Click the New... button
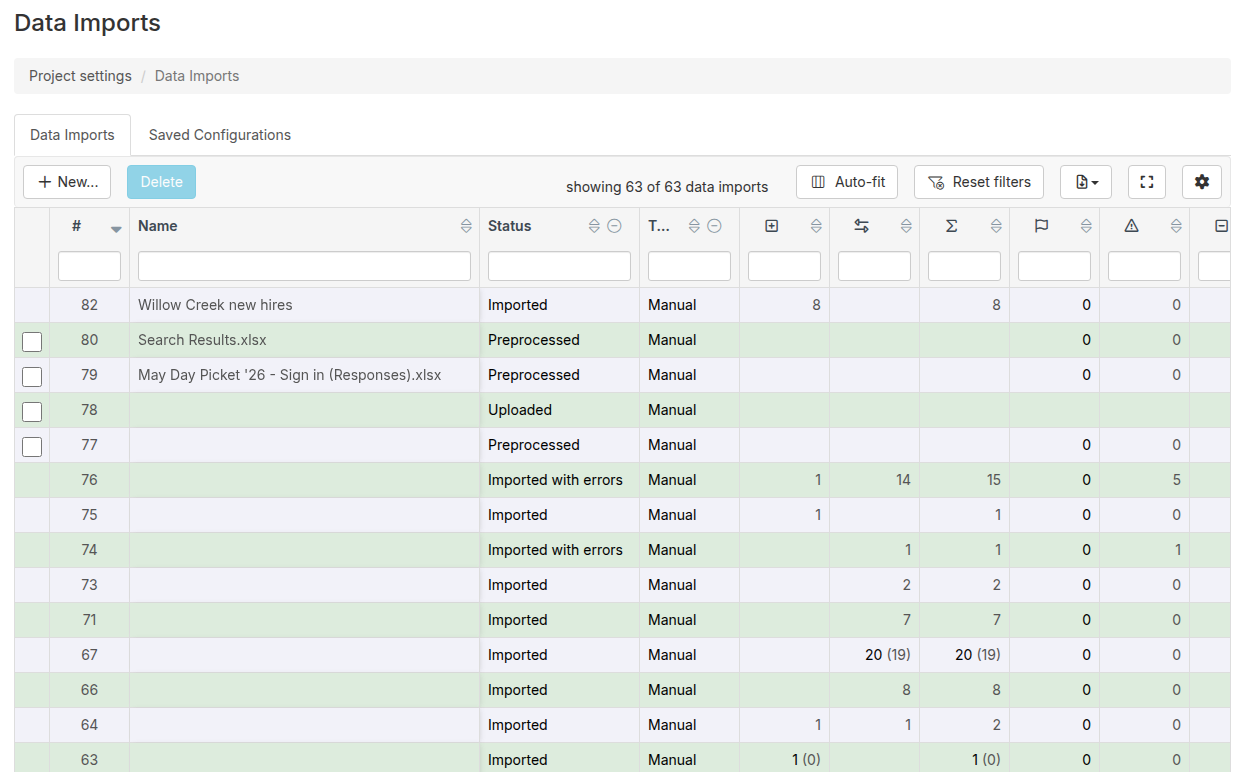 click(67, 182)
